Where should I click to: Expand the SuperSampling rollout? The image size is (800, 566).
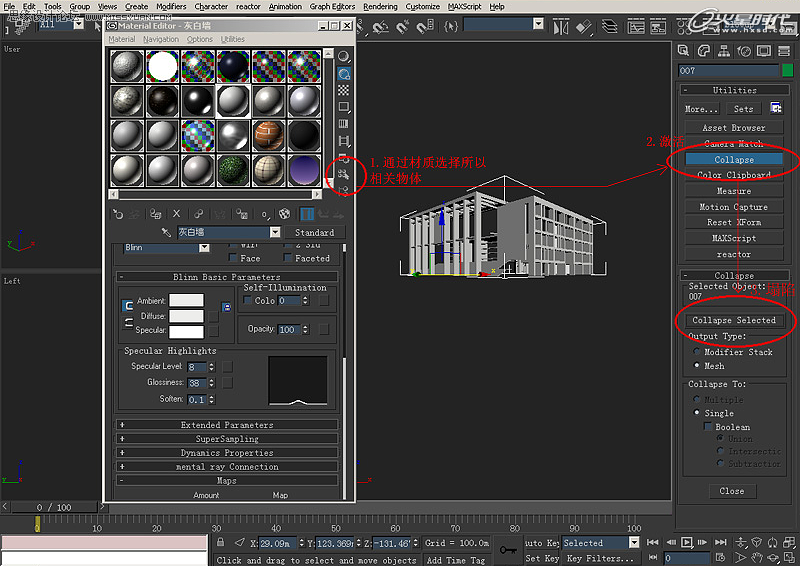pyautogui.click(x=227, y=439)
